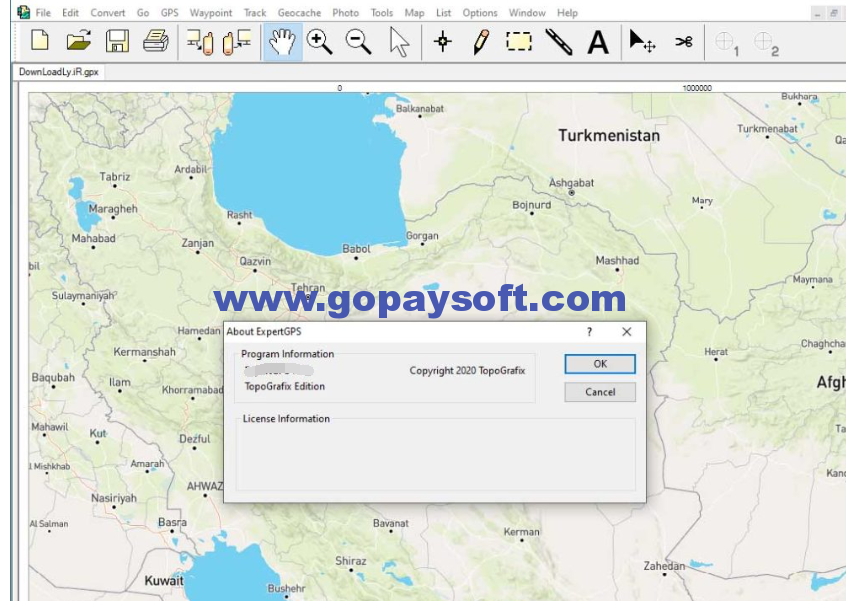This screenshot has width=846, height=601.
Task: Click the scissors Cut tool
Action: coord(684,41)
